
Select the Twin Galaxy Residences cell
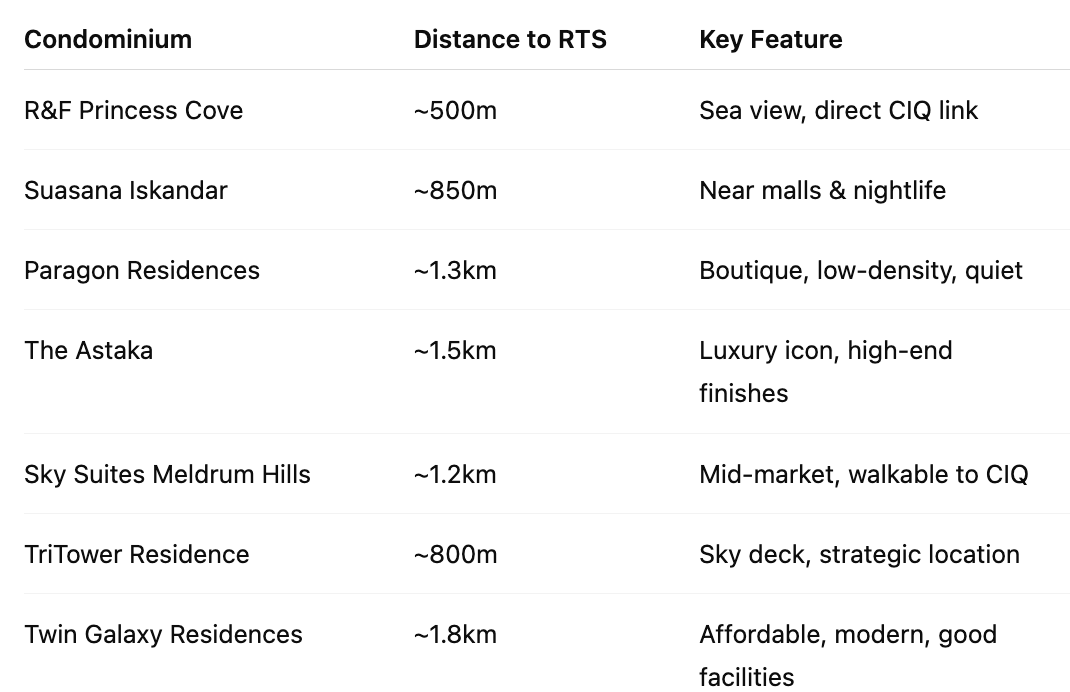point(163,635)
